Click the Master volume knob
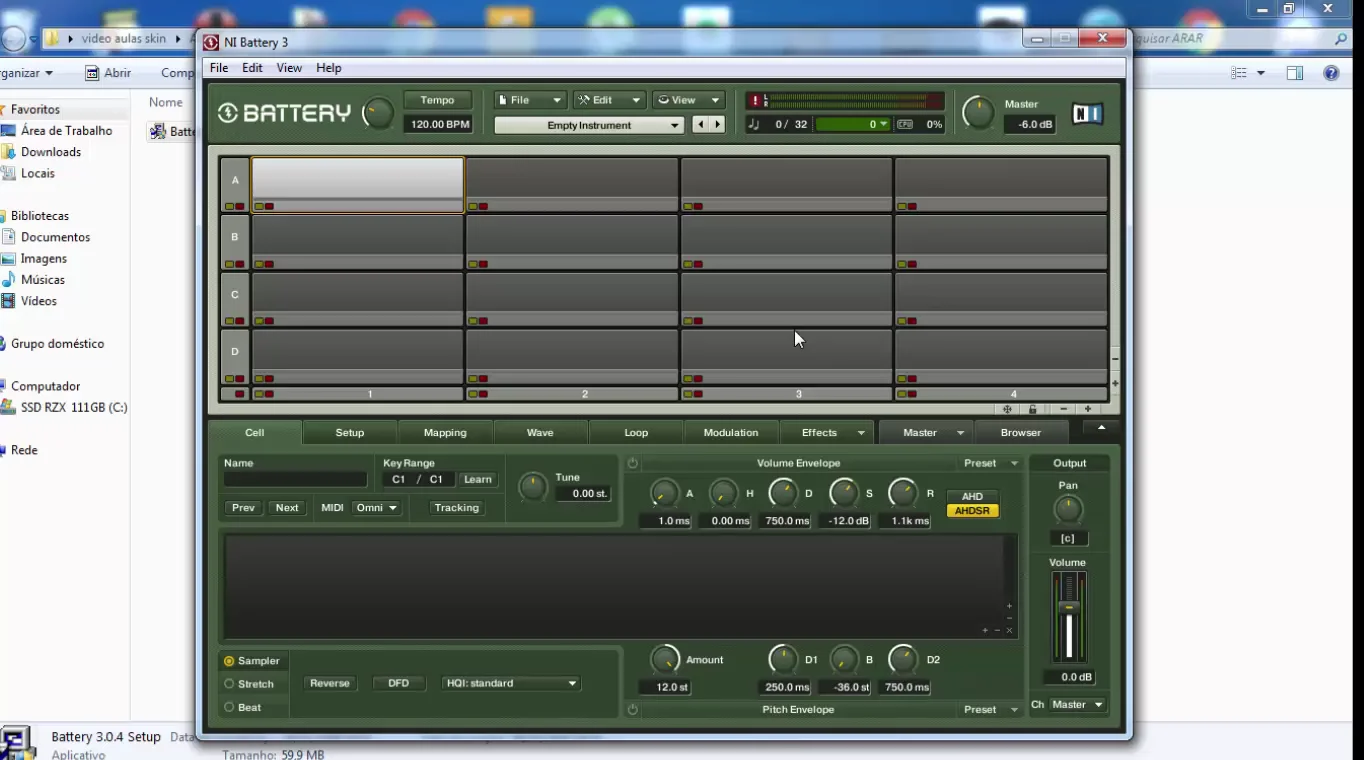The width and height of the screenshot is (1364, 760). [x=978, y=113]
